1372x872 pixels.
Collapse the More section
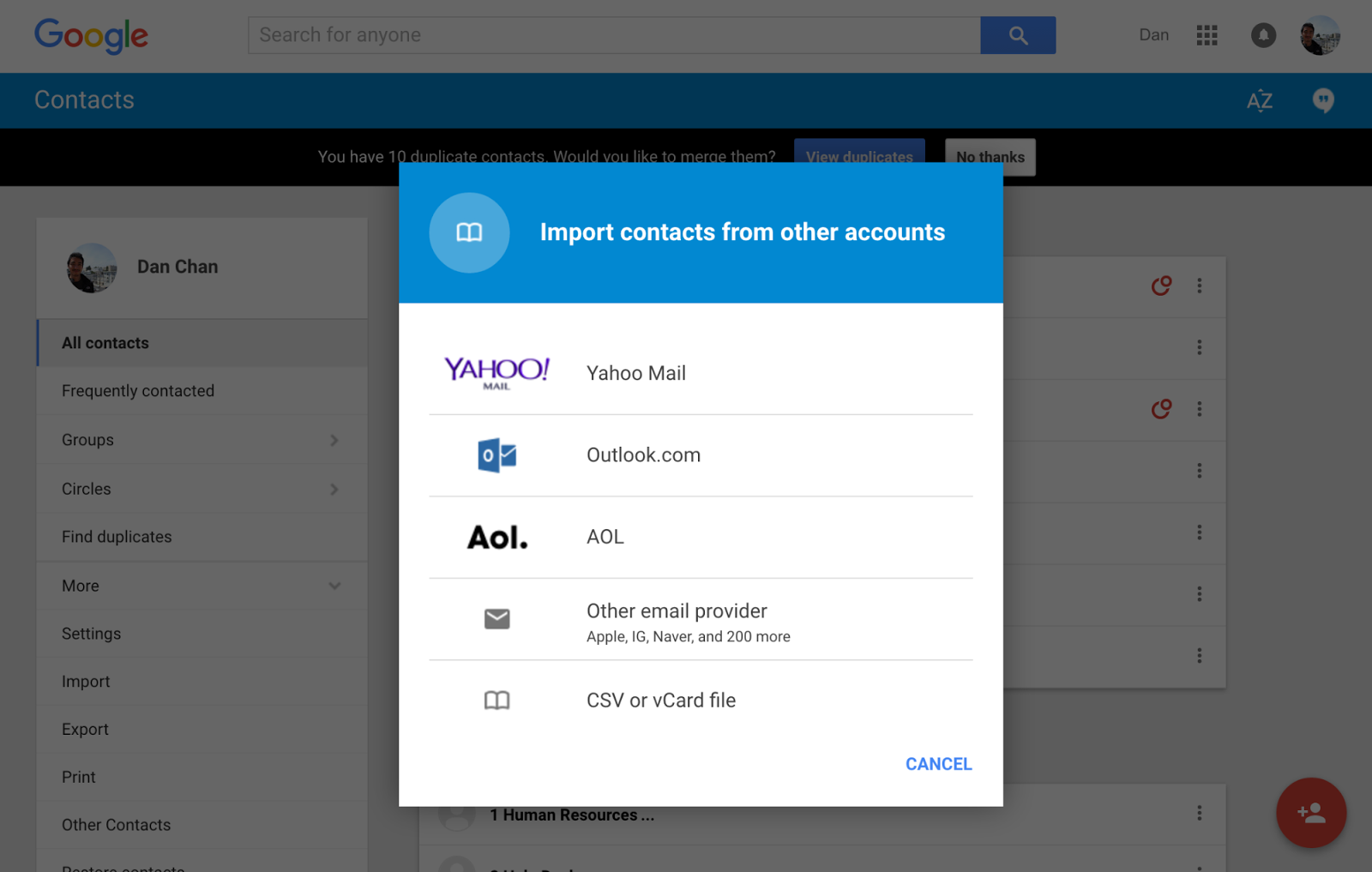pos(334,586)
